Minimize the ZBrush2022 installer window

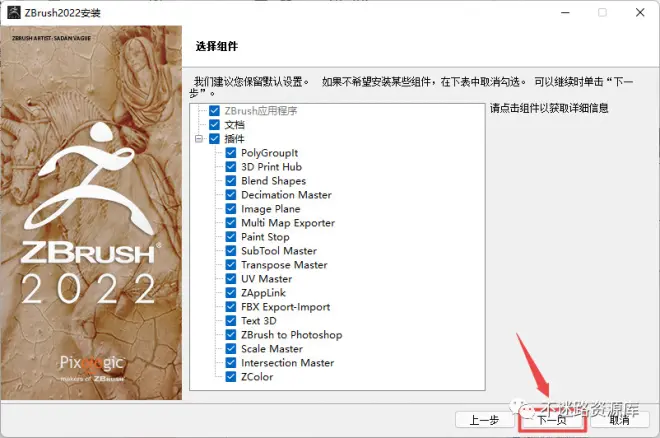[x=565, y=13]
